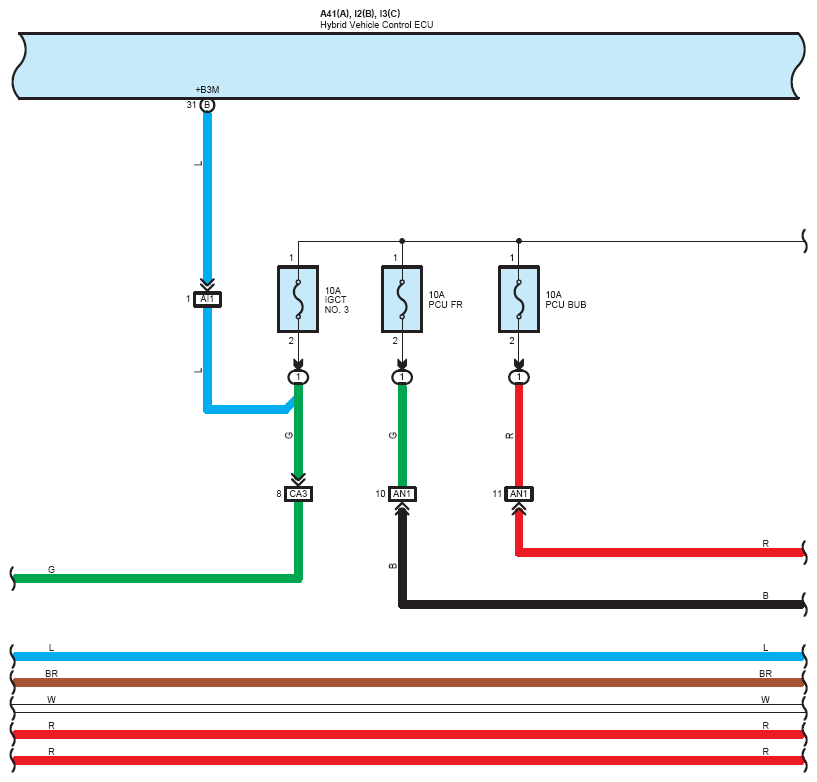The image size is (817, 782).
Task: Click the AN1 connector at pin 10
Action: (402, 494)
